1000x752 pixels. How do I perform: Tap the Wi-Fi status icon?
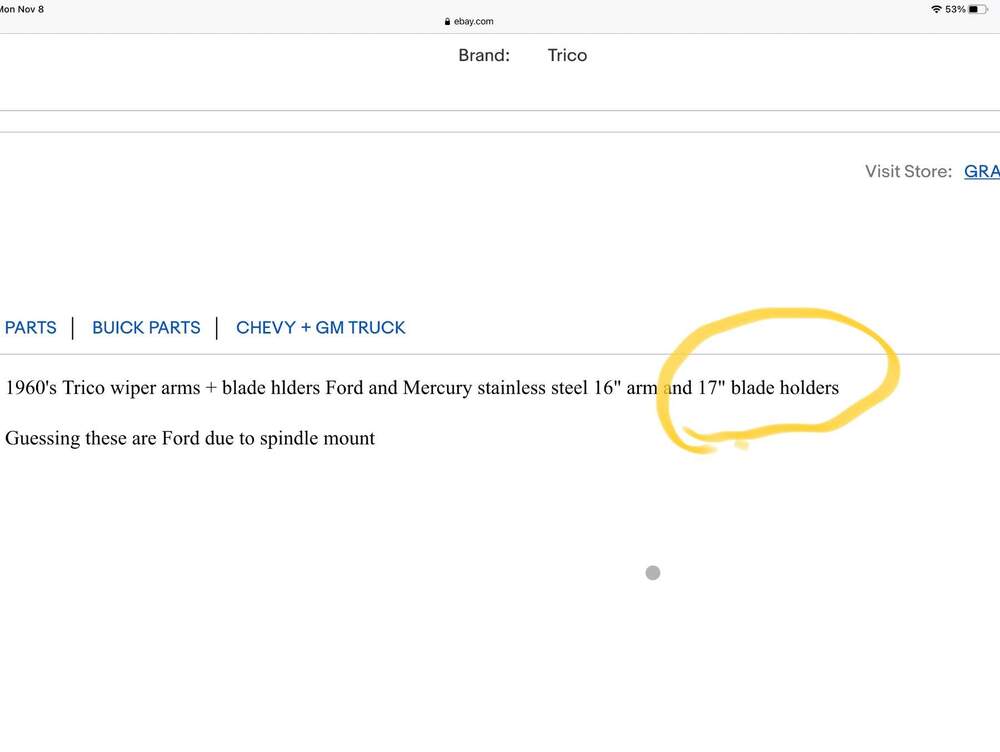coord(936,9)
